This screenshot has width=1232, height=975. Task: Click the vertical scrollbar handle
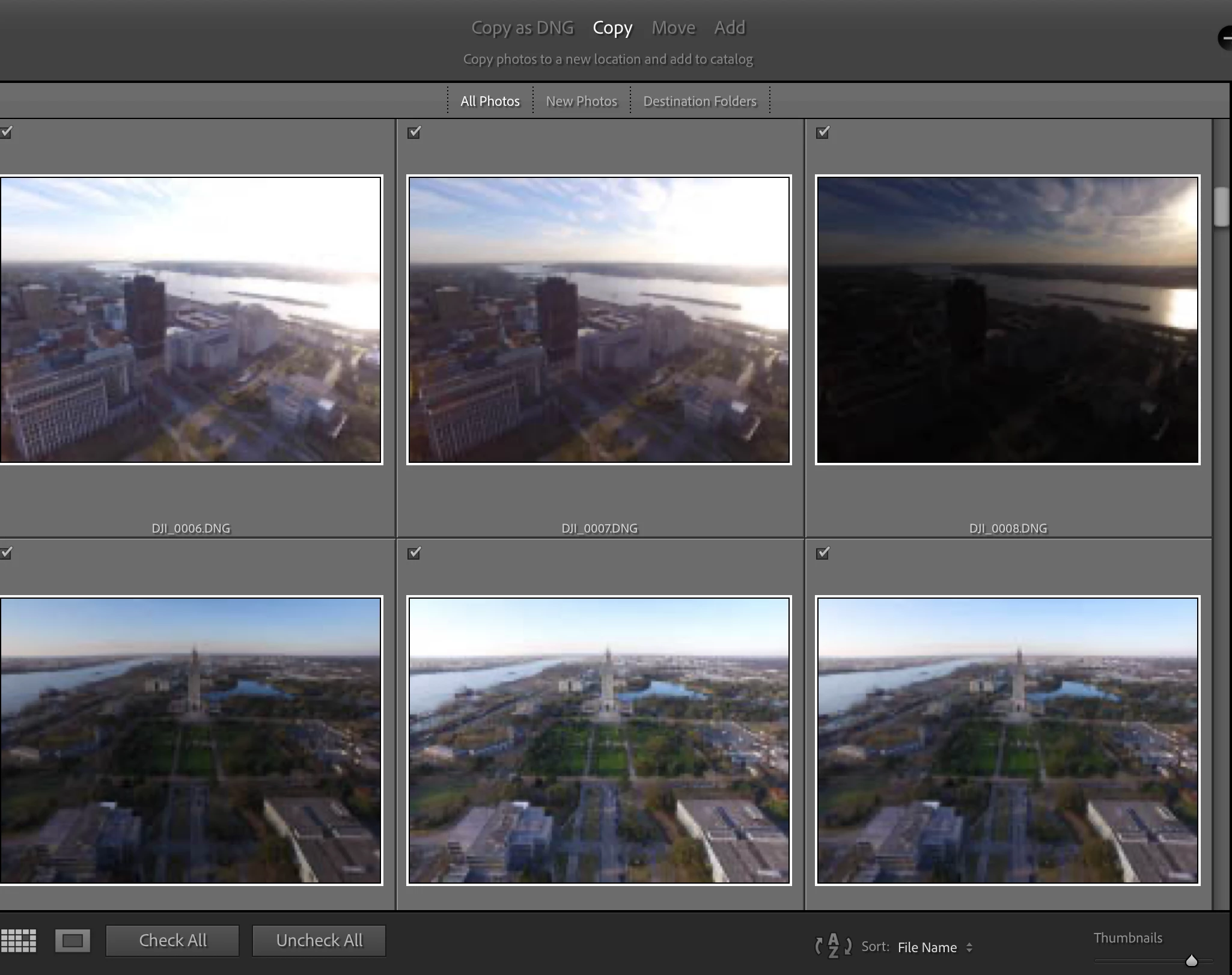(x=1221, y=207)
